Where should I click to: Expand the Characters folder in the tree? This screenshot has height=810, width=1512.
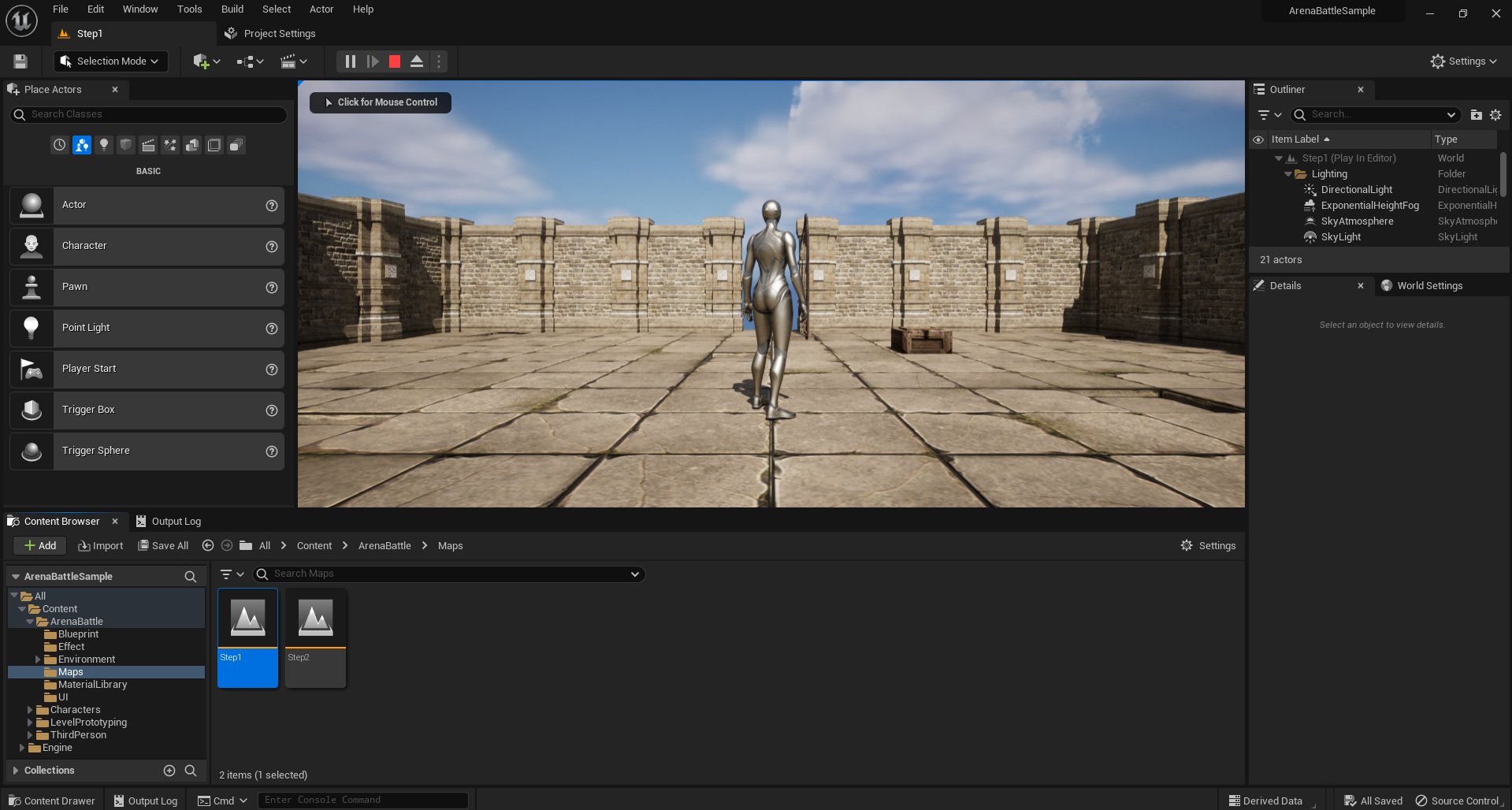(30, 710)
